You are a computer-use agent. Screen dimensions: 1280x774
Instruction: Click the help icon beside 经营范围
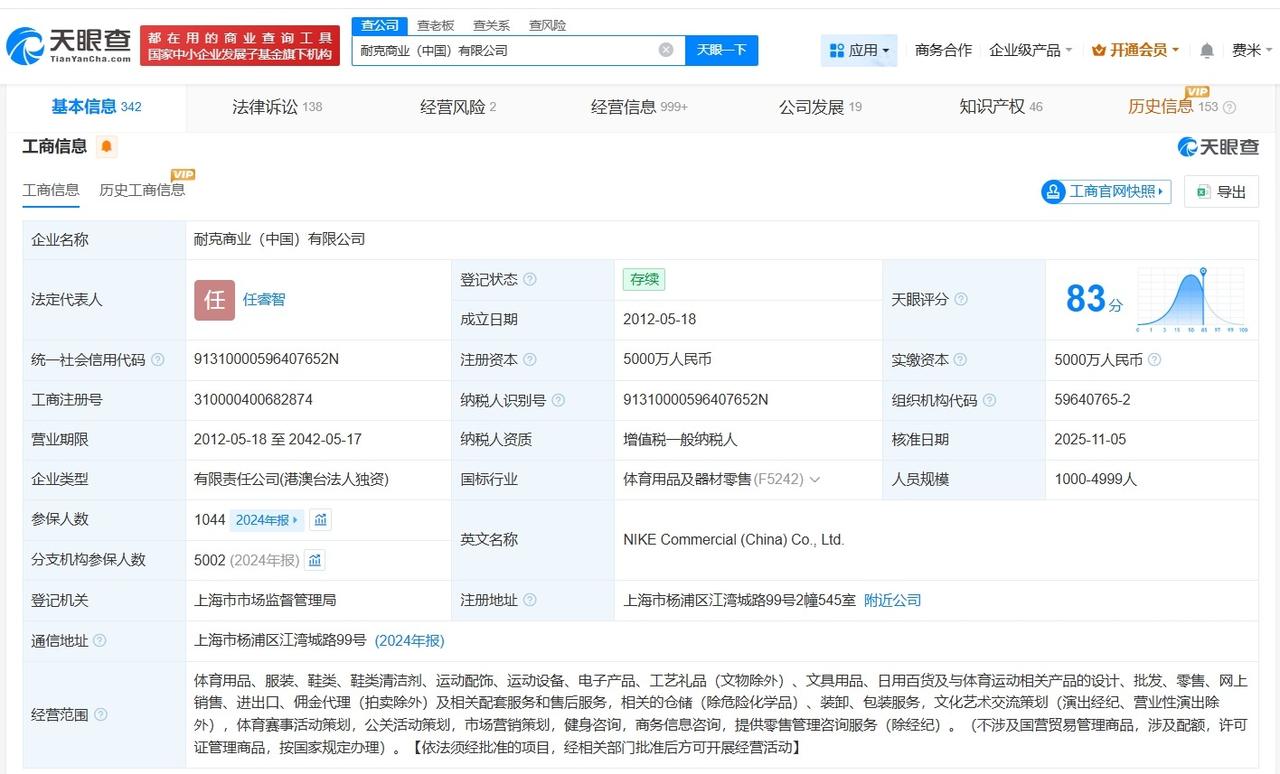[100, 715]
